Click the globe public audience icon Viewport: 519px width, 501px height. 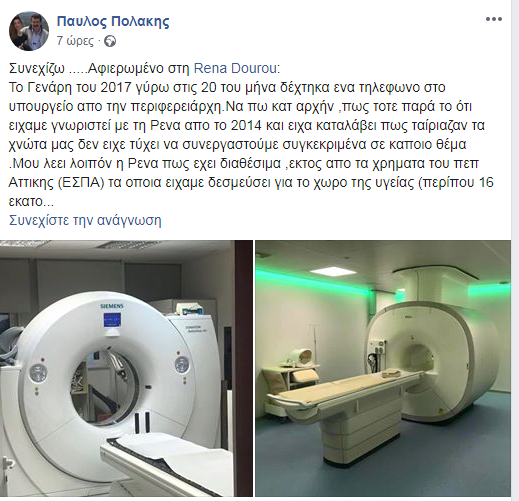coord(110,41)
